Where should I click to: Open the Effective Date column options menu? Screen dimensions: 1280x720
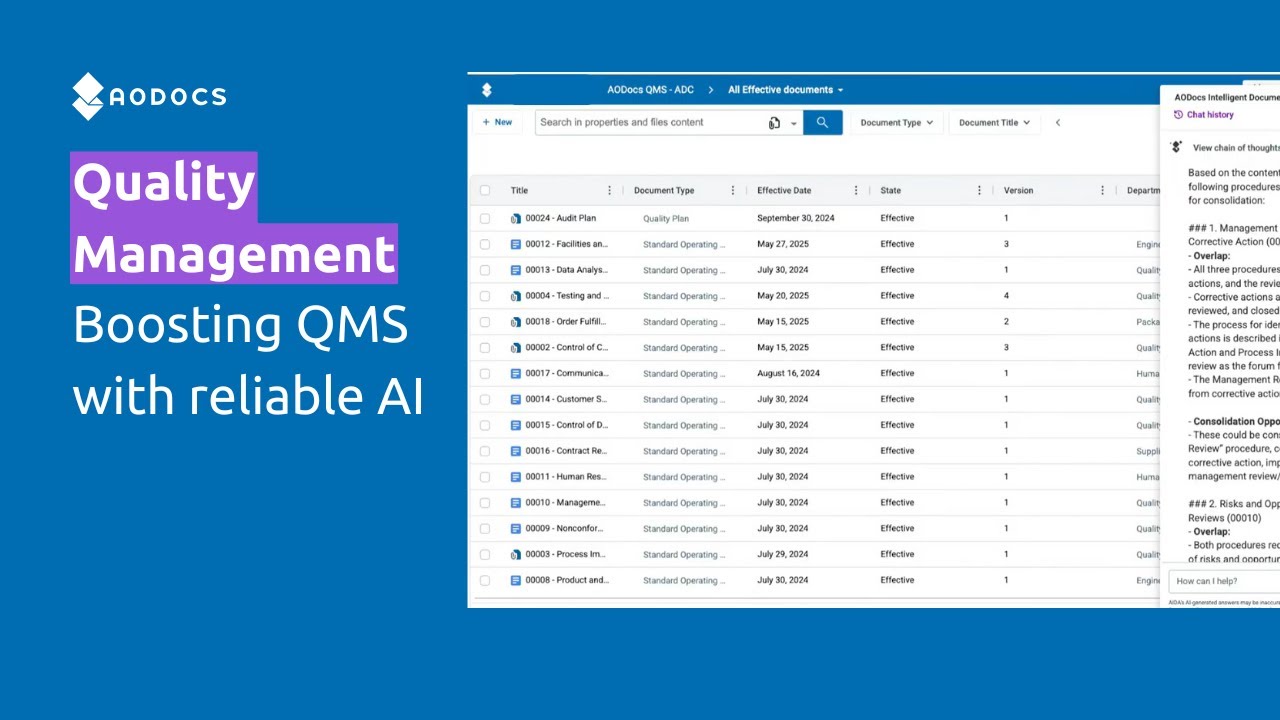pyautogui.click(x=856, y=190)
